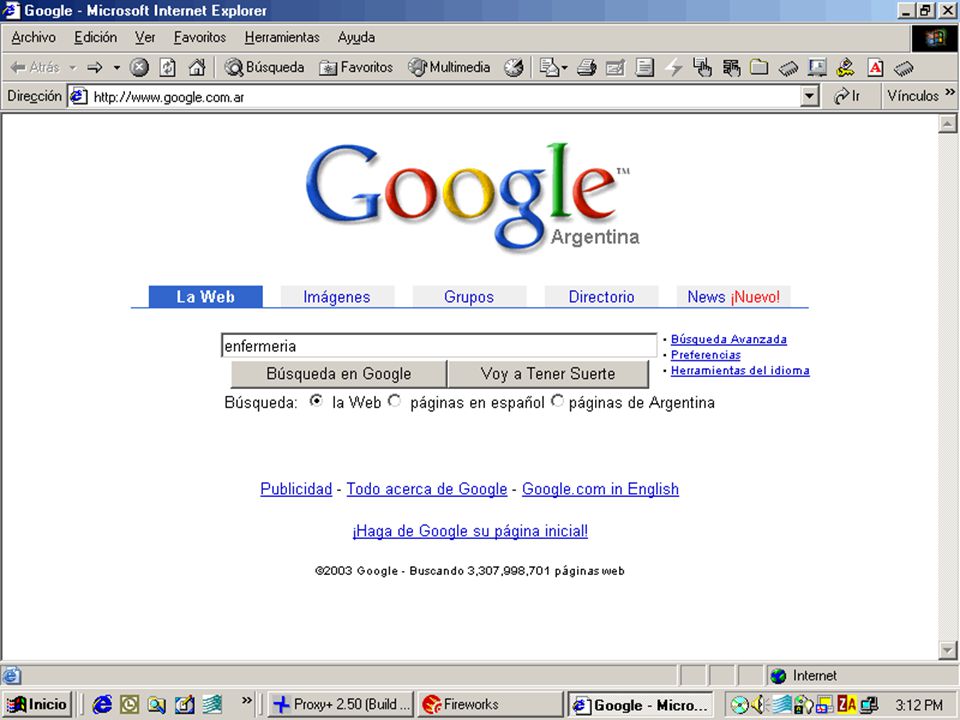The image size is (960, 720).
Task: Click the scrollbar up arrow
Action: point(947,124)
